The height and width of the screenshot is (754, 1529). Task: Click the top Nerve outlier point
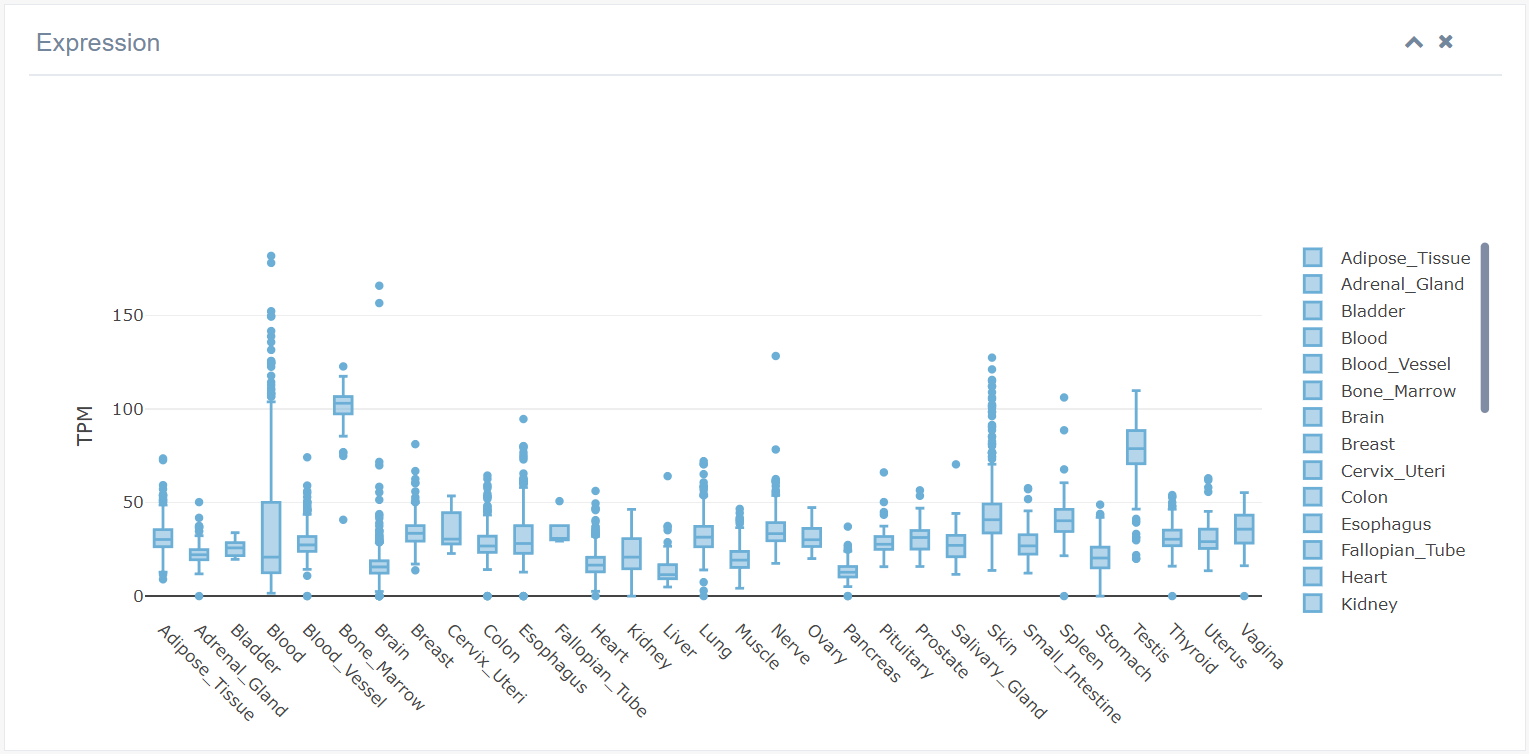pos(775,356)
